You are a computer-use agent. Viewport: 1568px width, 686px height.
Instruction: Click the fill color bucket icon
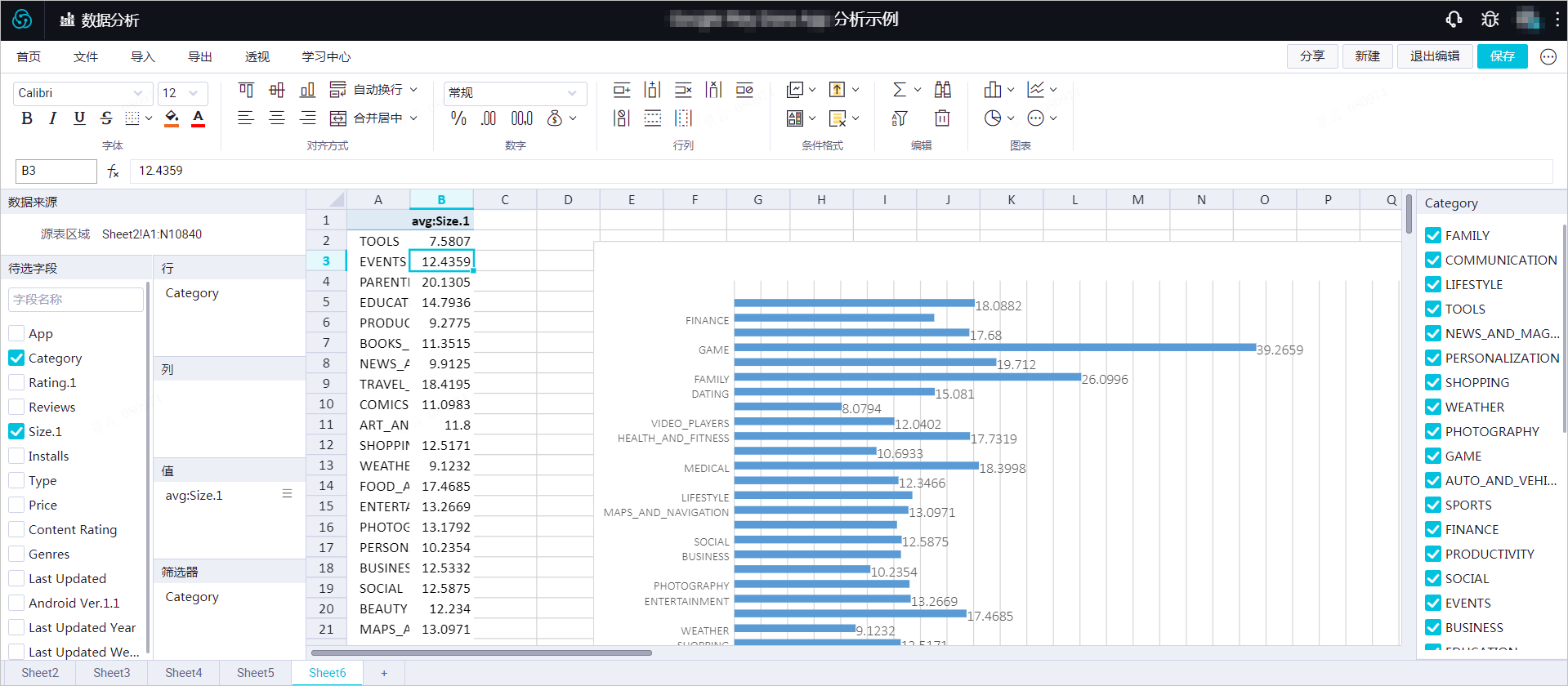(172, 118)
